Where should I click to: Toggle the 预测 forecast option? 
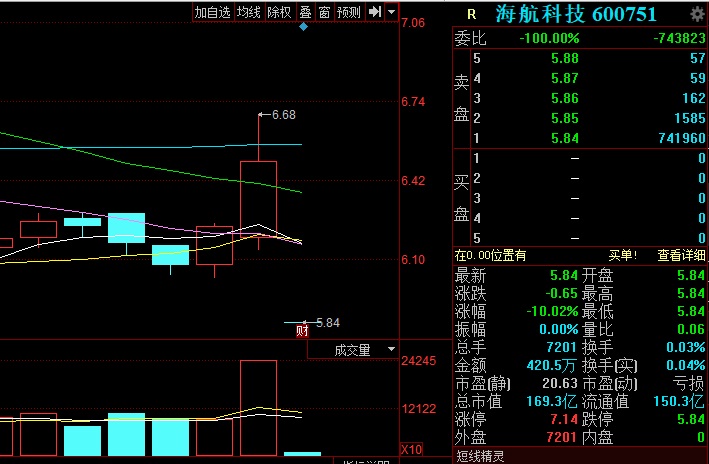pyautogui.click(x=349, y=12)
